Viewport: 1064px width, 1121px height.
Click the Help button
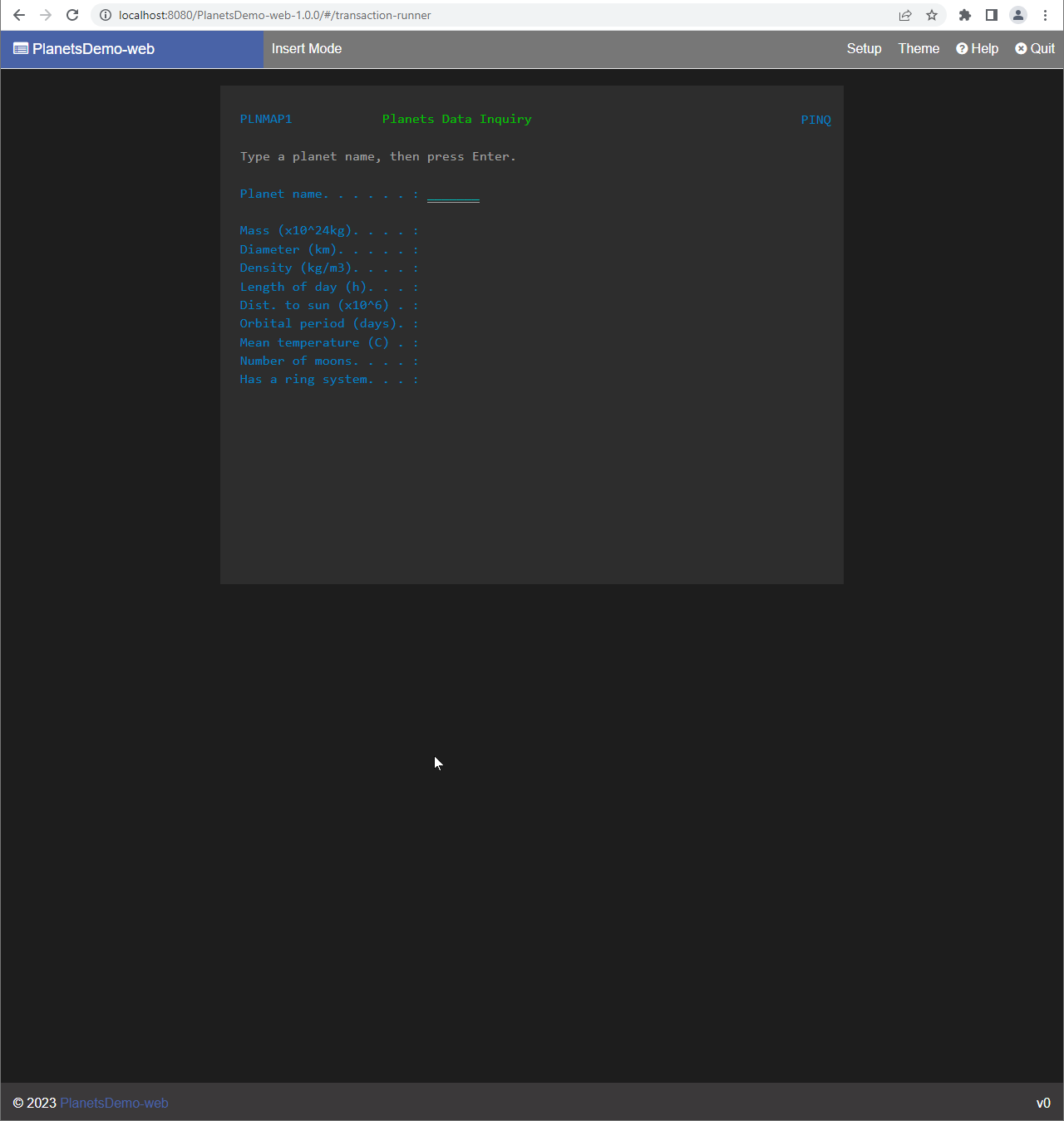(977, 49)
